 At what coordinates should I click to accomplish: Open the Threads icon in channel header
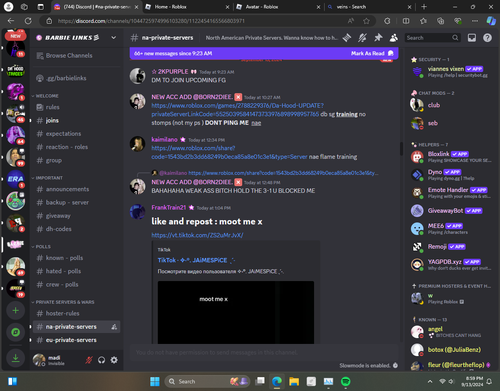point(347,38)
